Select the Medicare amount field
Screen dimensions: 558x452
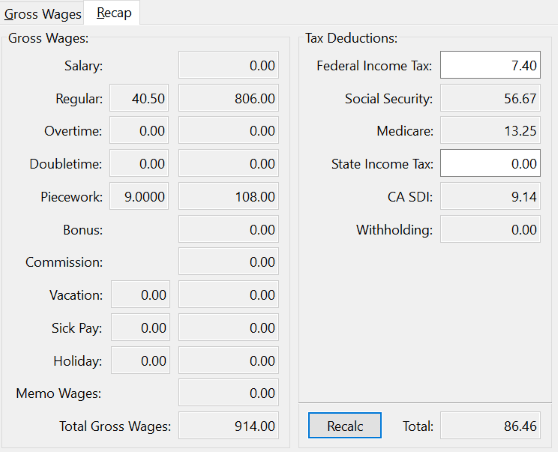[490, 131]
